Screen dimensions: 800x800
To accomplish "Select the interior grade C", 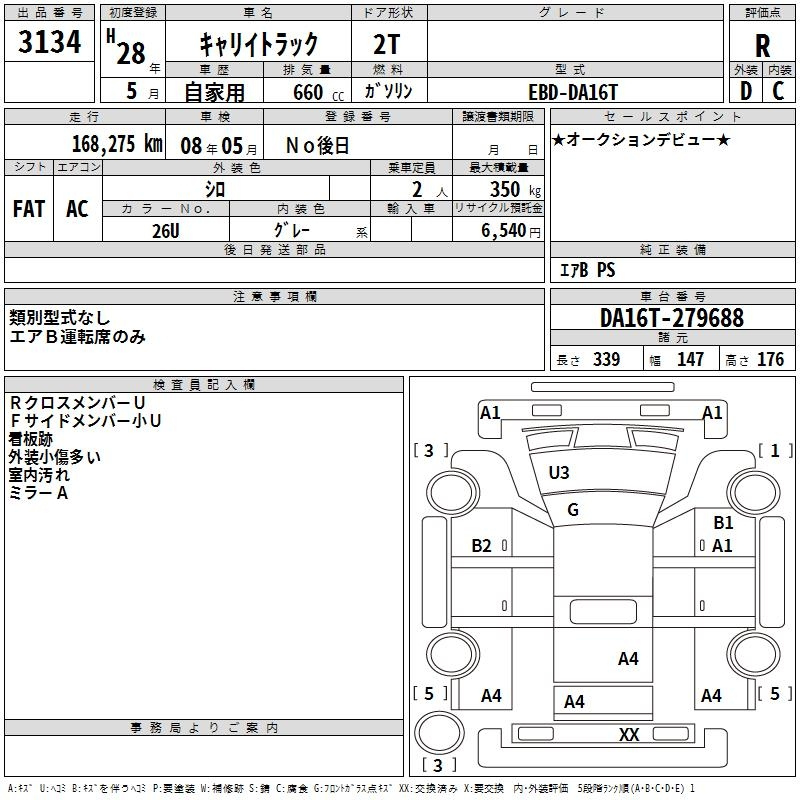I will click(x=778, y=91).
